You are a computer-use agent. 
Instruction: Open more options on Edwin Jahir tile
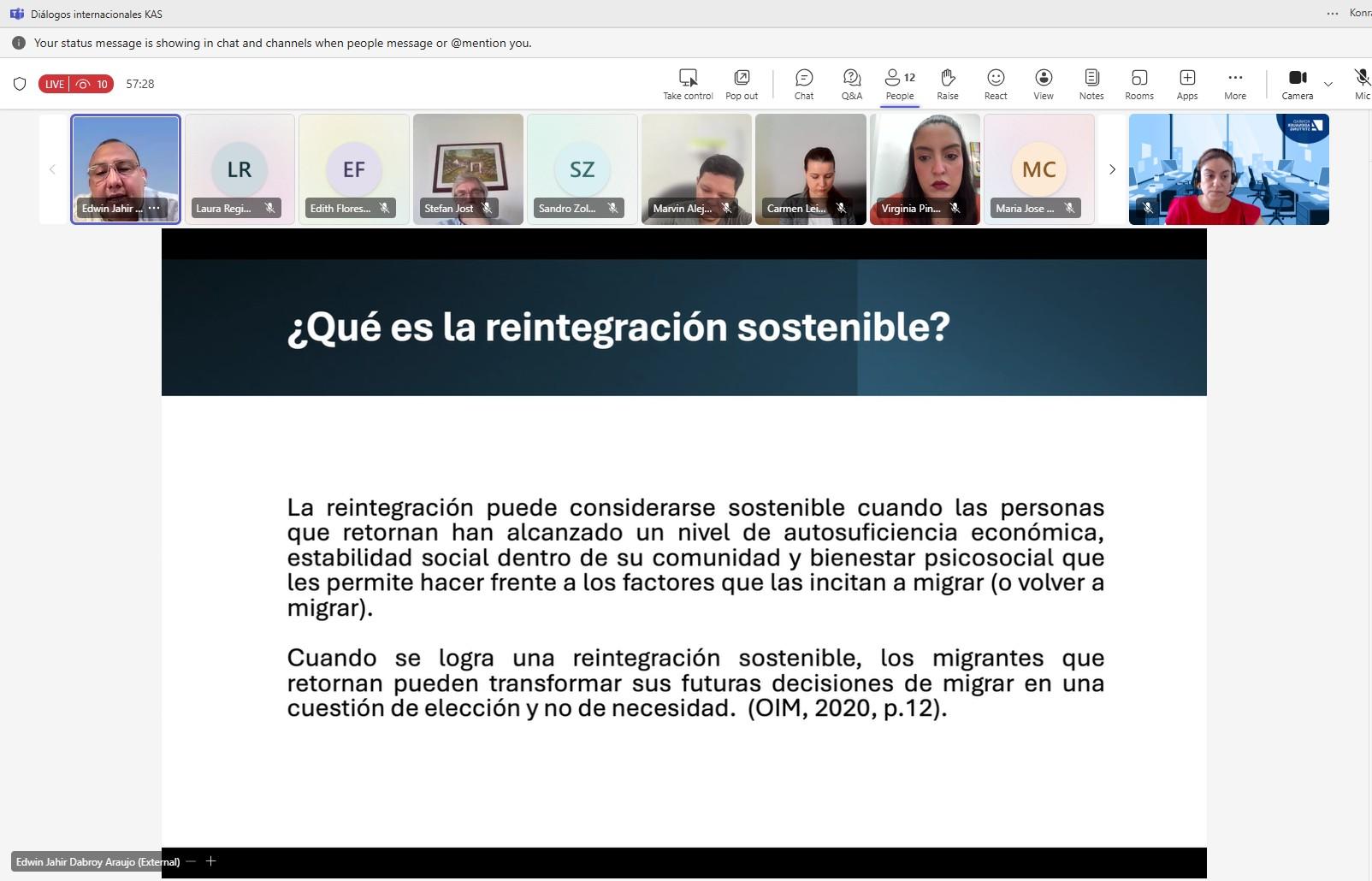154,208
